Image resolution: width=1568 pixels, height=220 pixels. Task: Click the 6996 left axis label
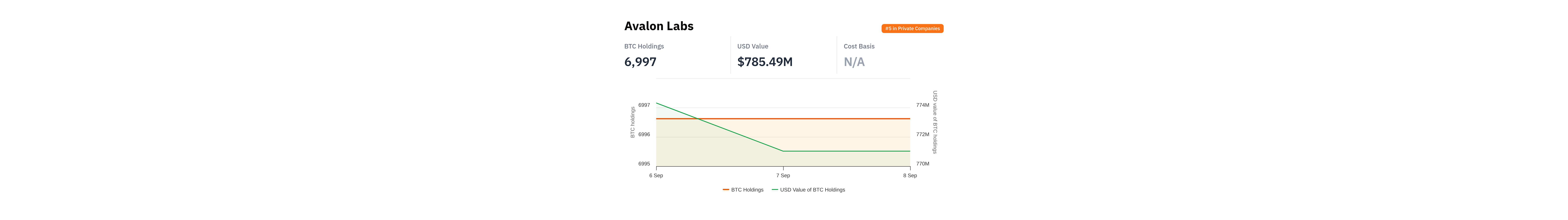(644, 134)
